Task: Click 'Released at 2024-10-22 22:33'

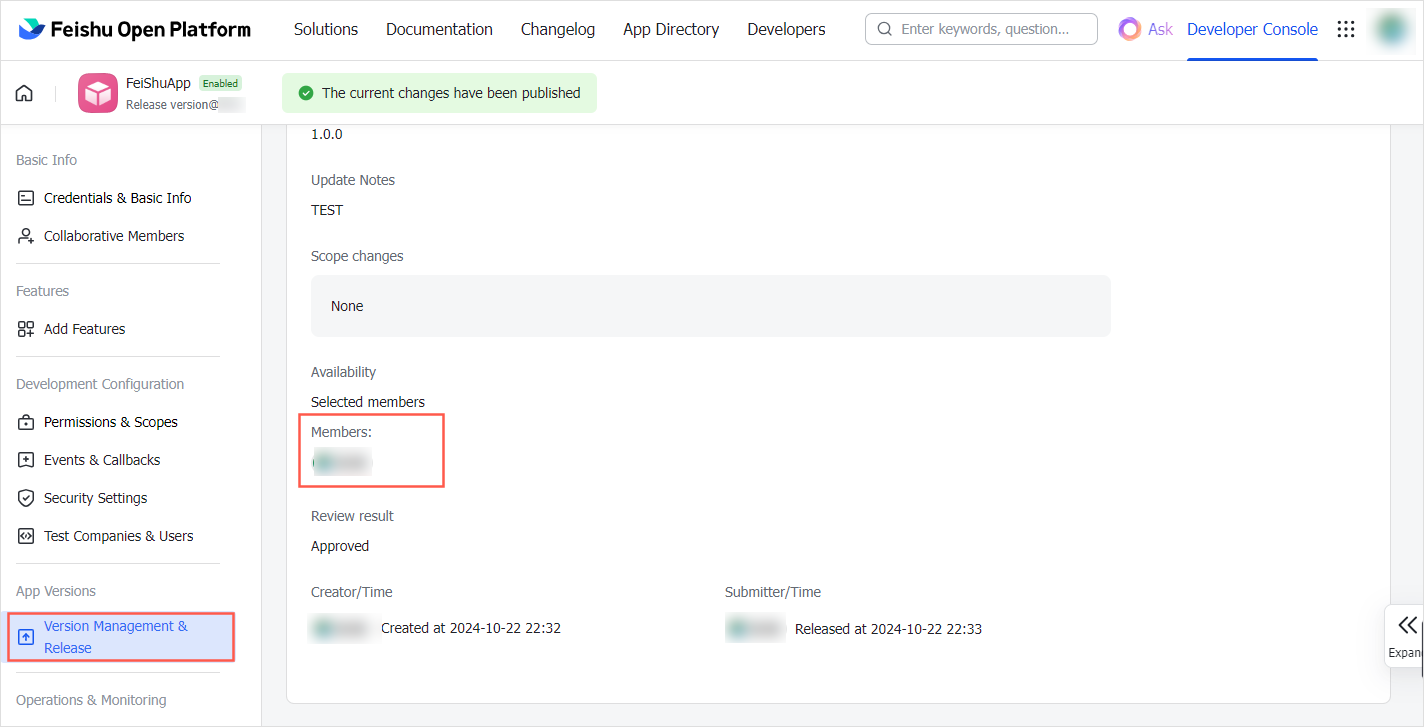Action: pos(888,629)
